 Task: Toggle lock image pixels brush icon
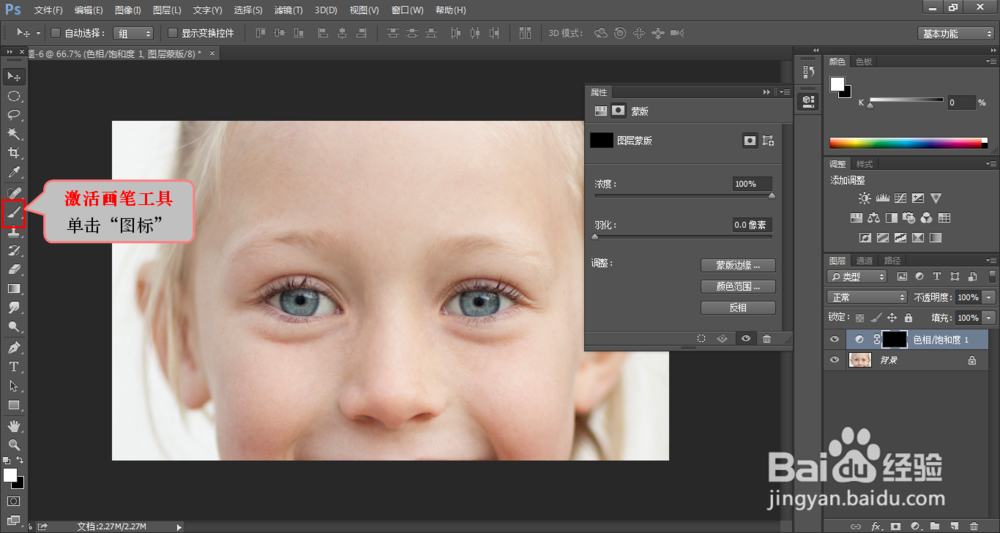pyautogui.click(x=876, y=318)
